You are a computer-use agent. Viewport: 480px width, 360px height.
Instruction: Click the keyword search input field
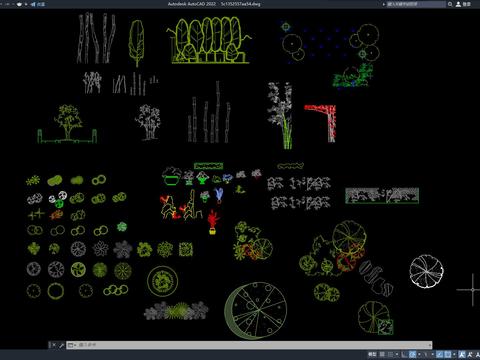[x=416, y=4]
